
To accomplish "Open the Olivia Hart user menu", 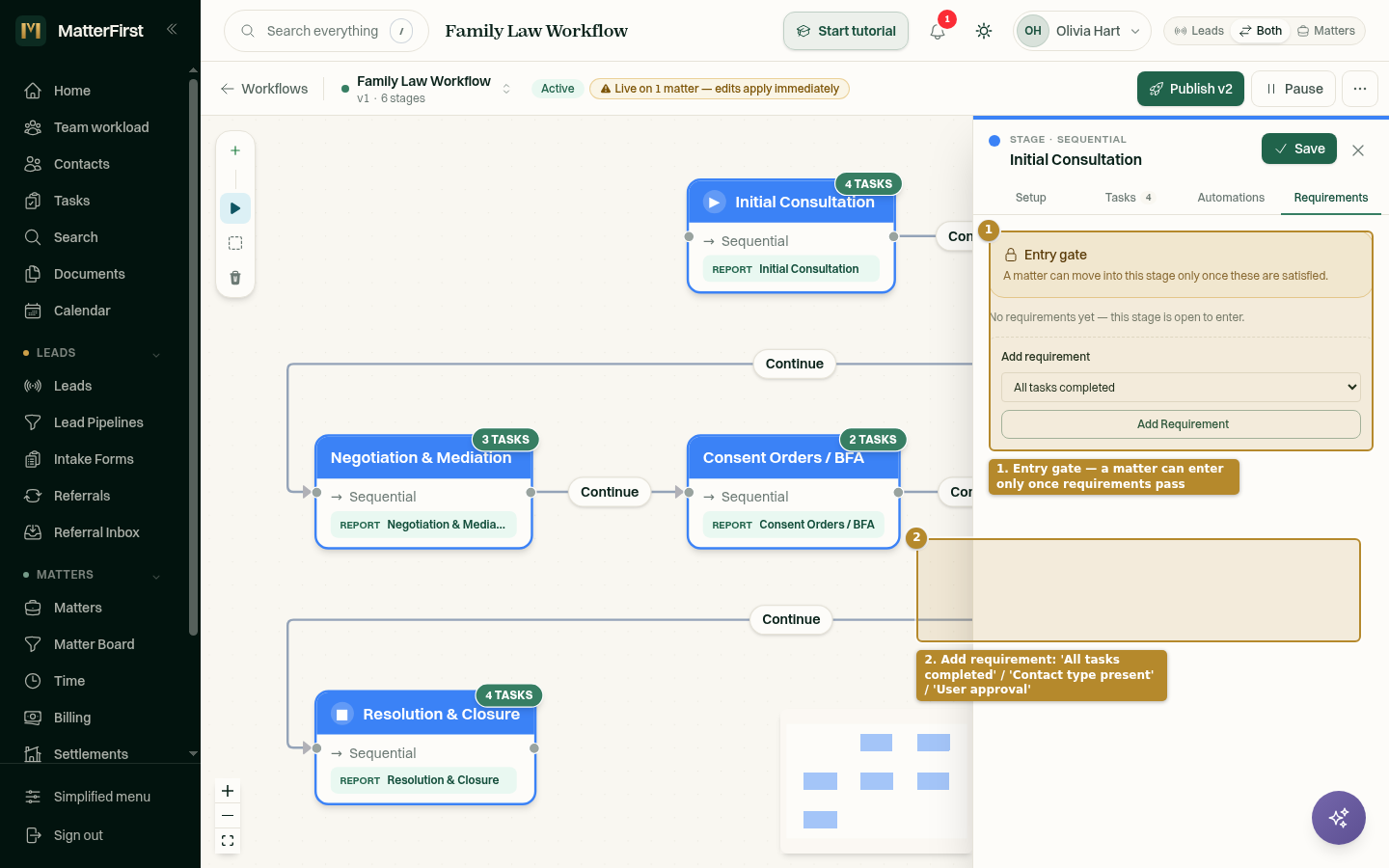I will pyautogui.click(x=1082, y=31).
